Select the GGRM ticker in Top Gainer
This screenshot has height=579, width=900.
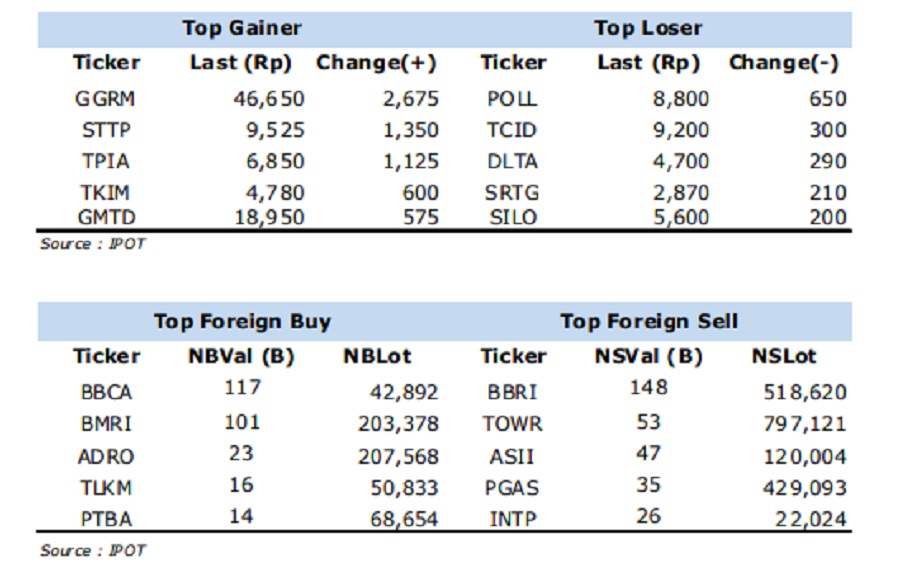coord(106,99)
